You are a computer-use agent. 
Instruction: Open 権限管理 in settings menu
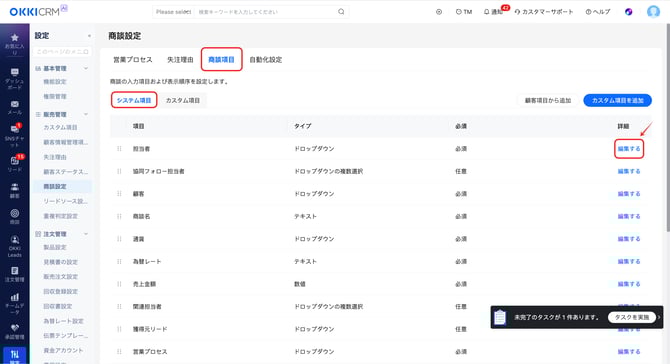click(55, 97)
